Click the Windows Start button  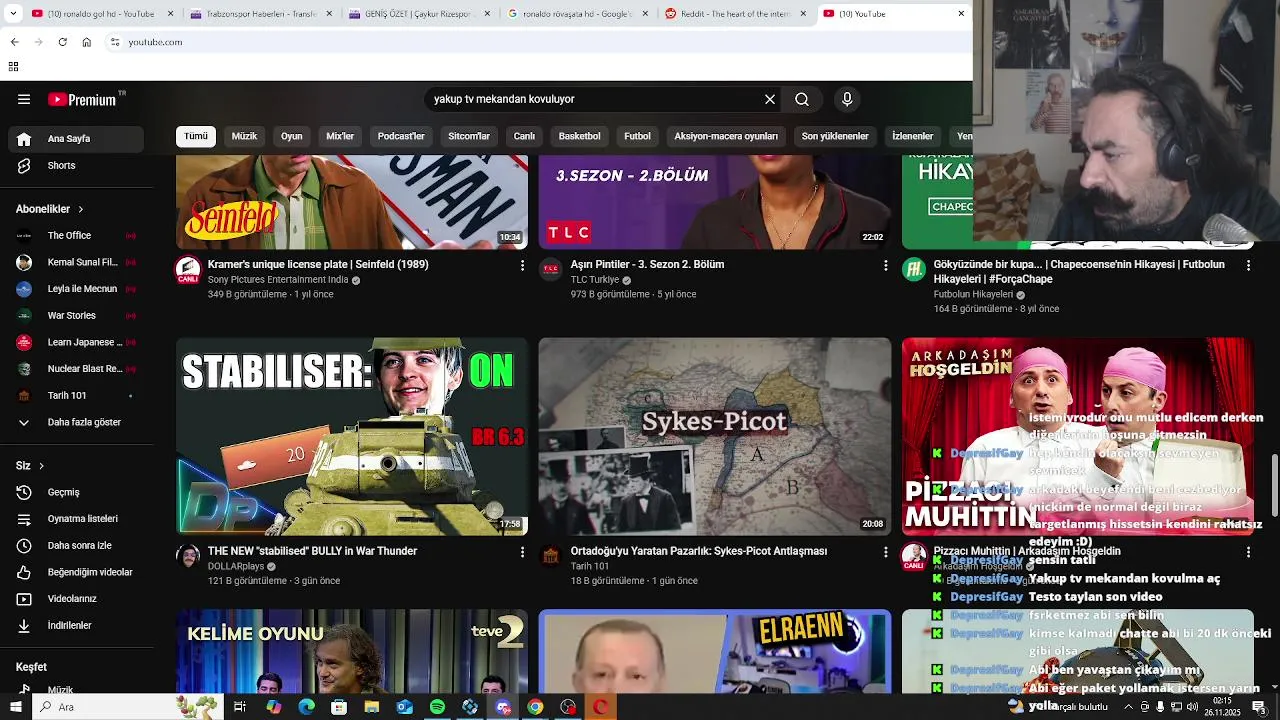click(x=16, y=707)
